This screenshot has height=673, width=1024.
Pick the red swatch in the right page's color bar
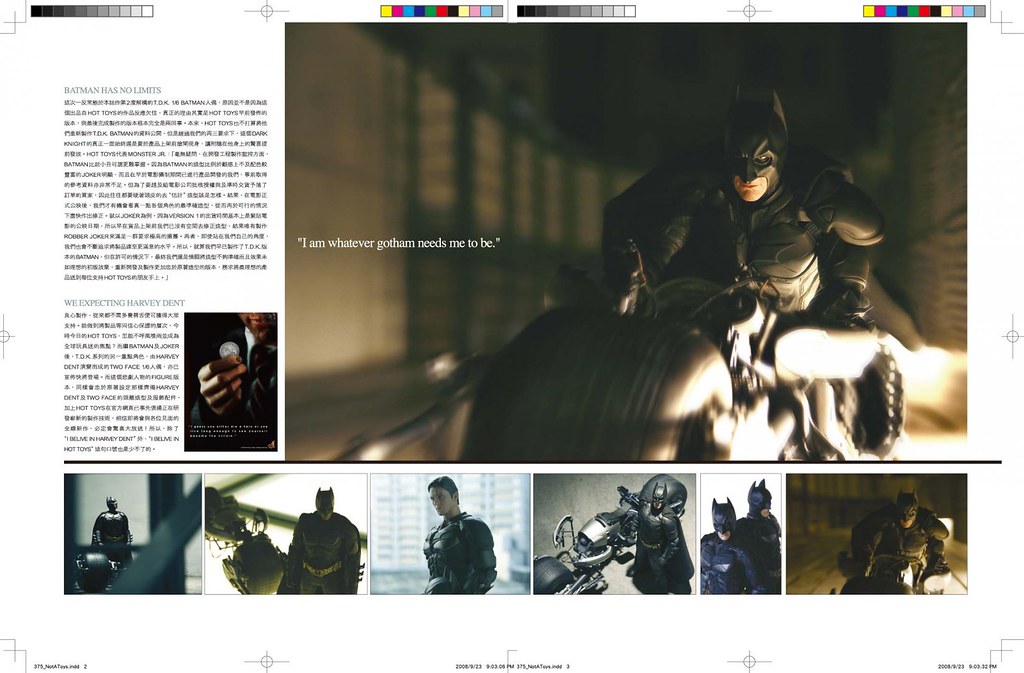924,11
